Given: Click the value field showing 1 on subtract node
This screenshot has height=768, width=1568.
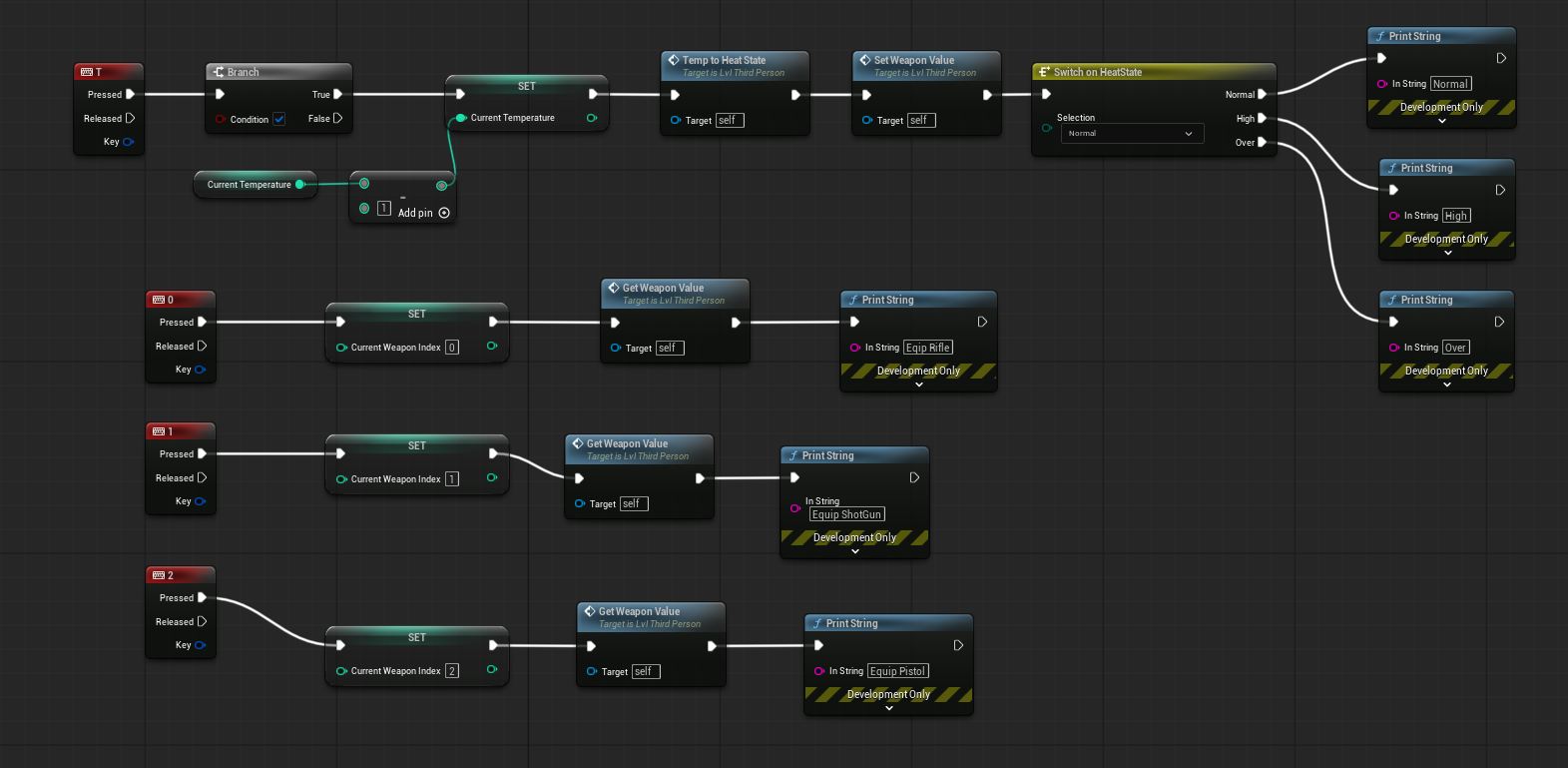Looking at the screenshot, I should (x=384, y=209).
